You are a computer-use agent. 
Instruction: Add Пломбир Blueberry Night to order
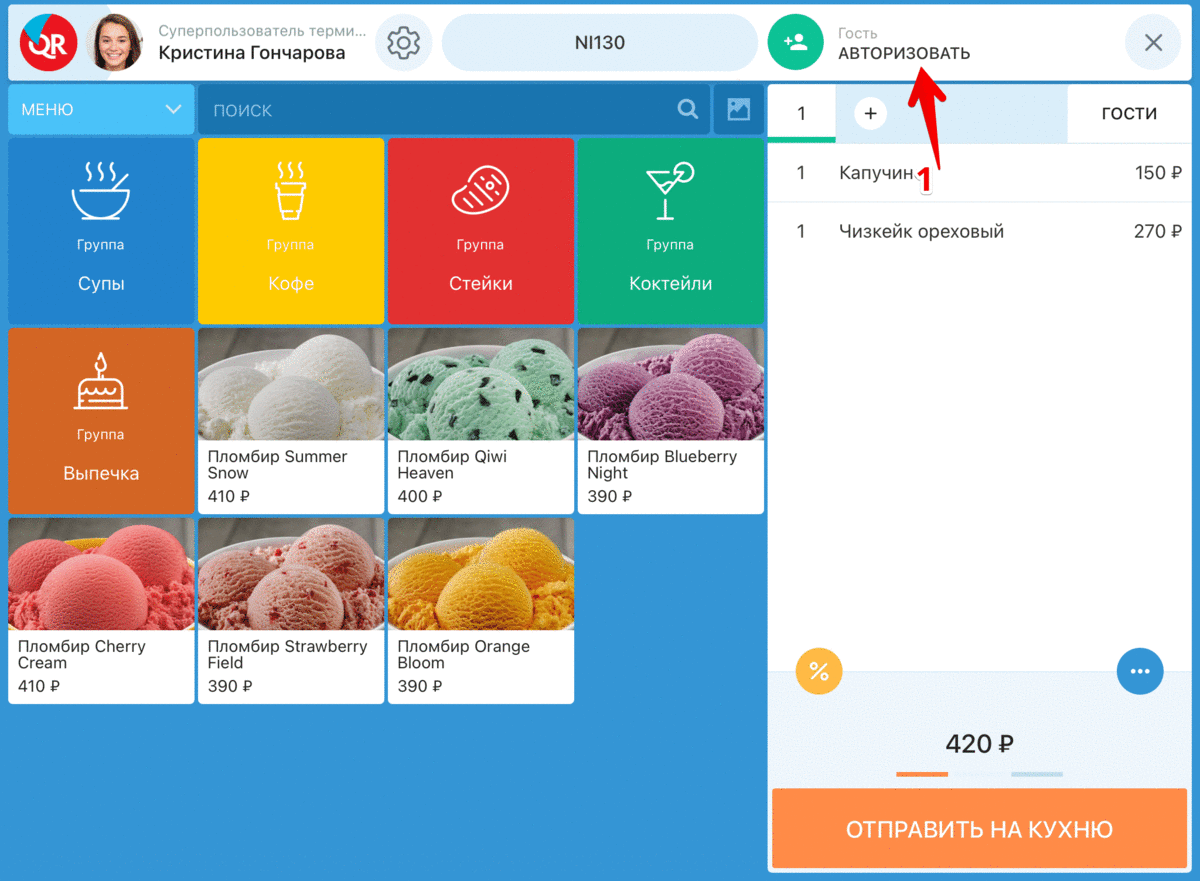[x=670, y=421]
